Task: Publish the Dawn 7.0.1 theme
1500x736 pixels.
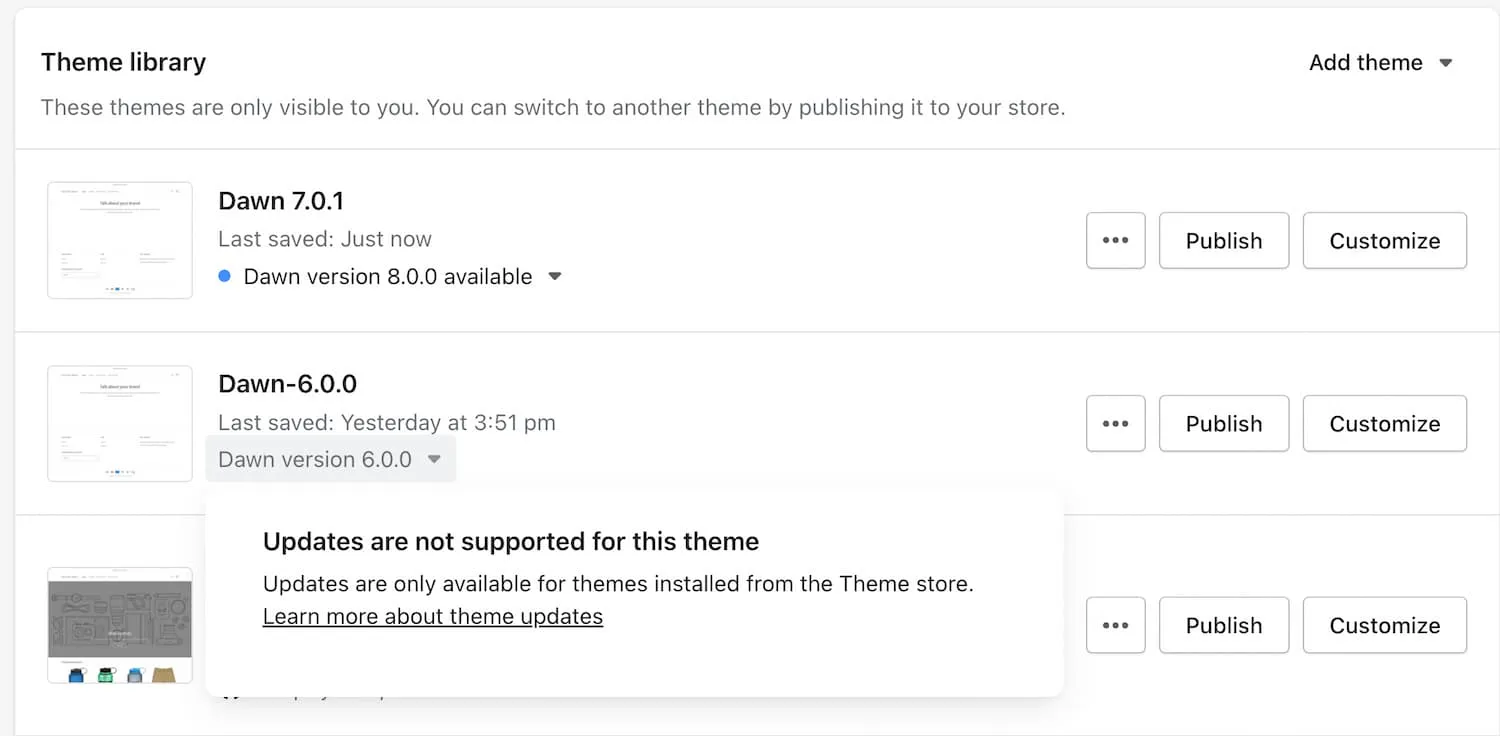Action: pyautogui.click(x=1224, y=241)
